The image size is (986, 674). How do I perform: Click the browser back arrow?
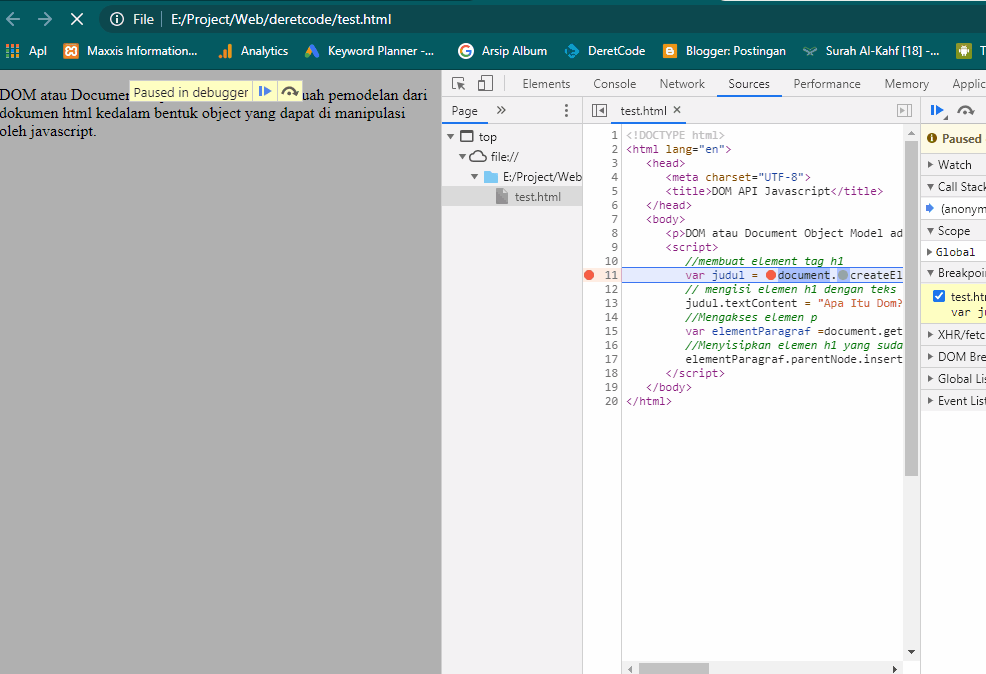(13, 19)
